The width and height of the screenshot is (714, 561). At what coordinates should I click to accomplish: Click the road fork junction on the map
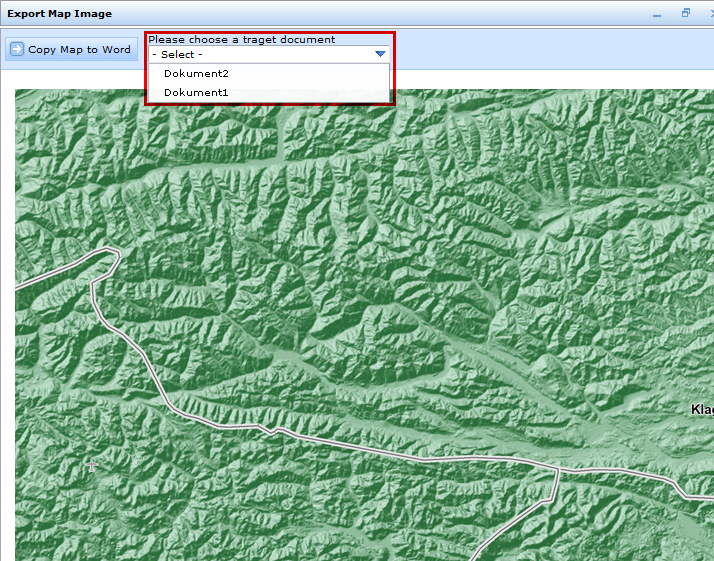pyautogui.click(x=556, y=470)
